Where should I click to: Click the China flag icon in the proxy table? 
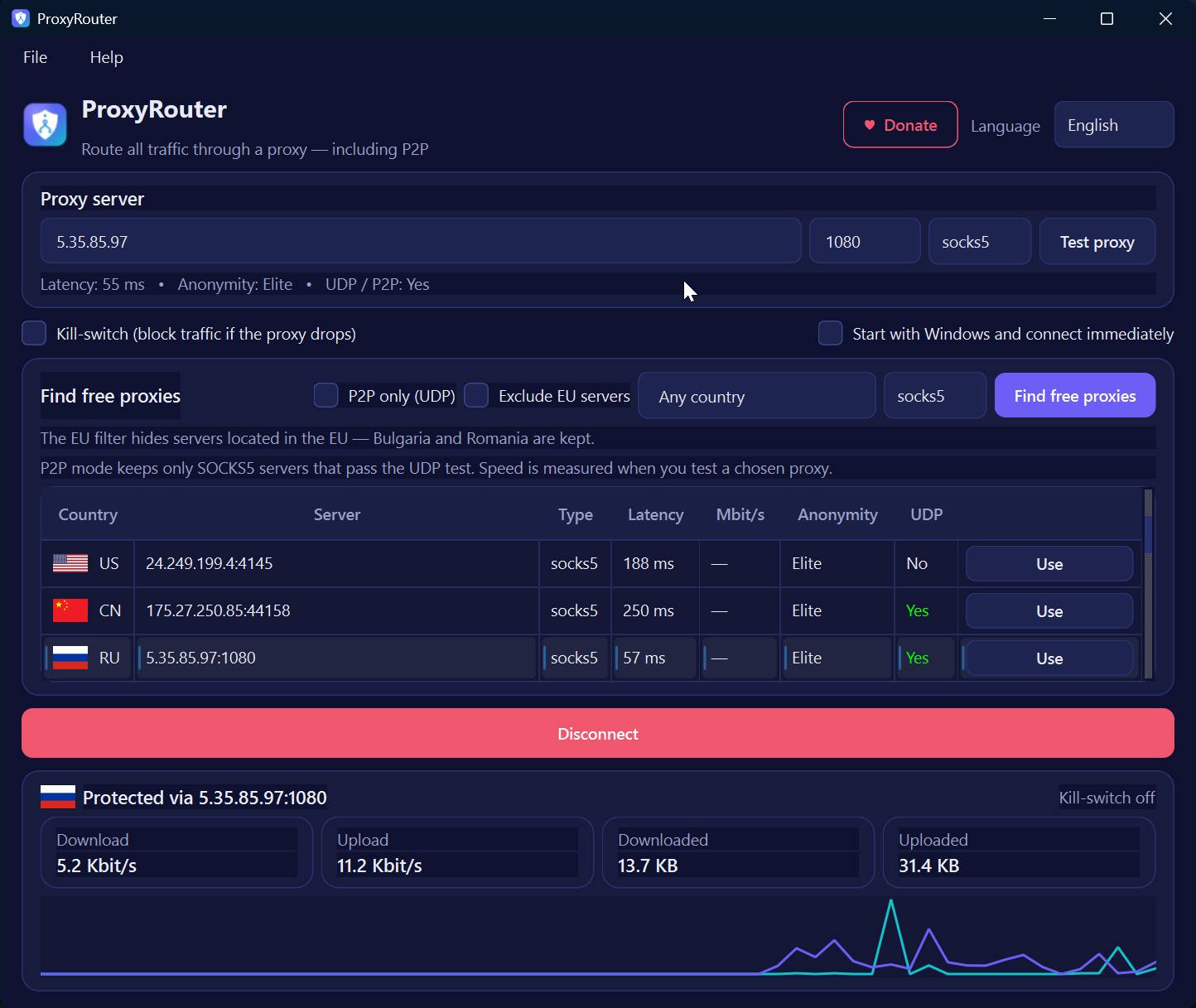click(70, 610)
